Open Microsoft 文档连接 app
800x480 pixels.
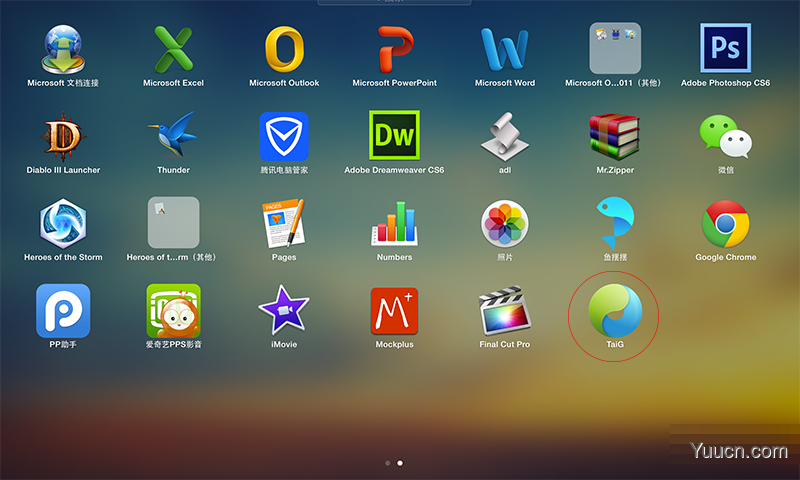click(63, 49)
